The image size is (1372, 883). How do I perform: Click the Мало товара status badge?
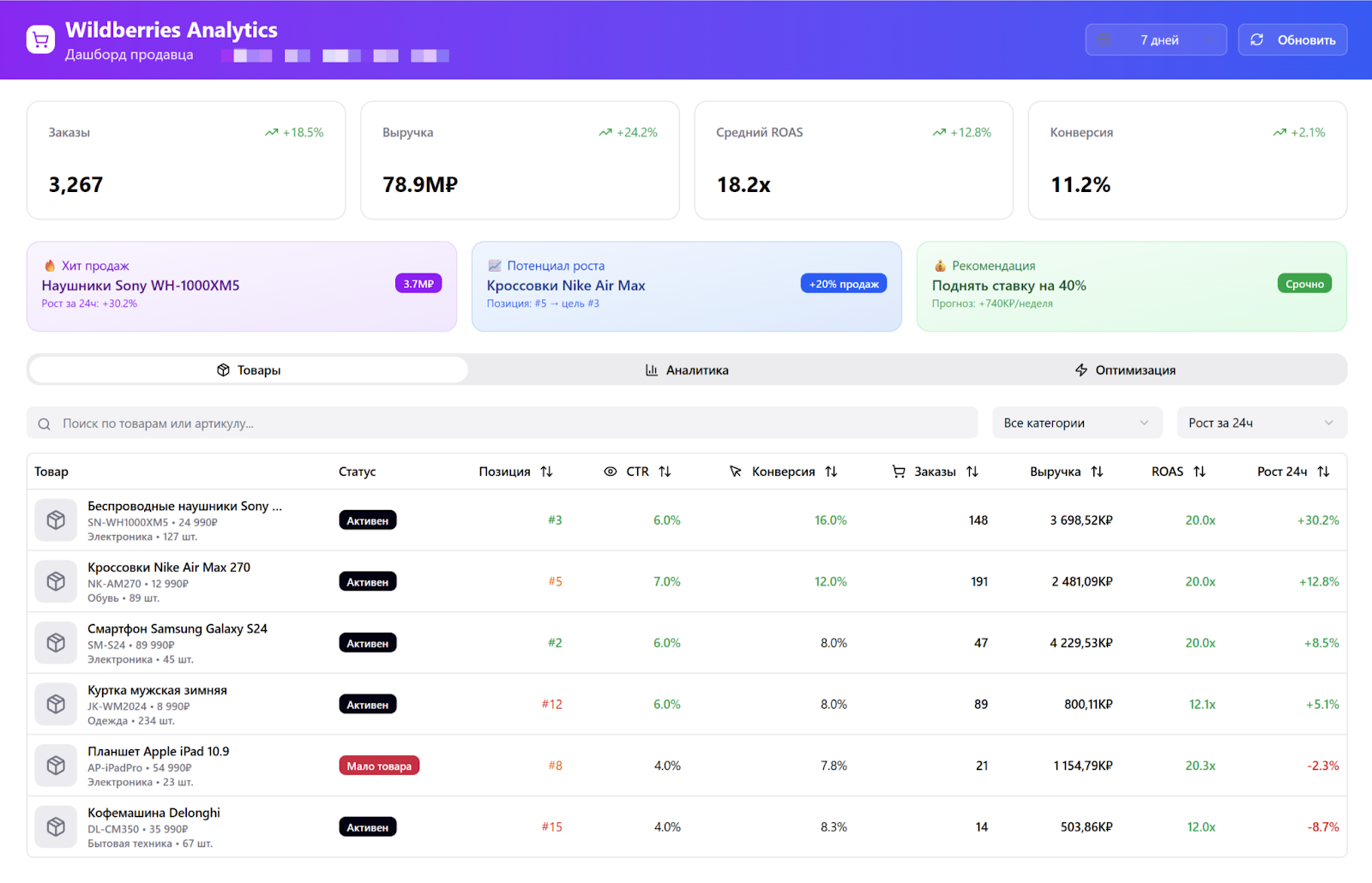pyautogui.click(x=379, y=766)
